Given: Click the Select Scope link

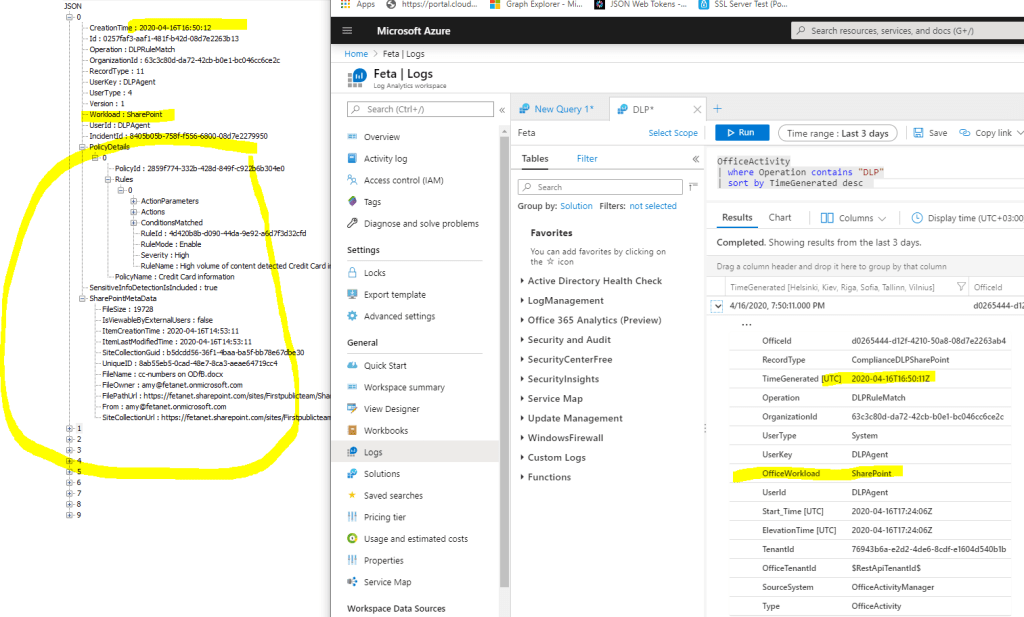Looking at the screenshot, I should [673, 133].
